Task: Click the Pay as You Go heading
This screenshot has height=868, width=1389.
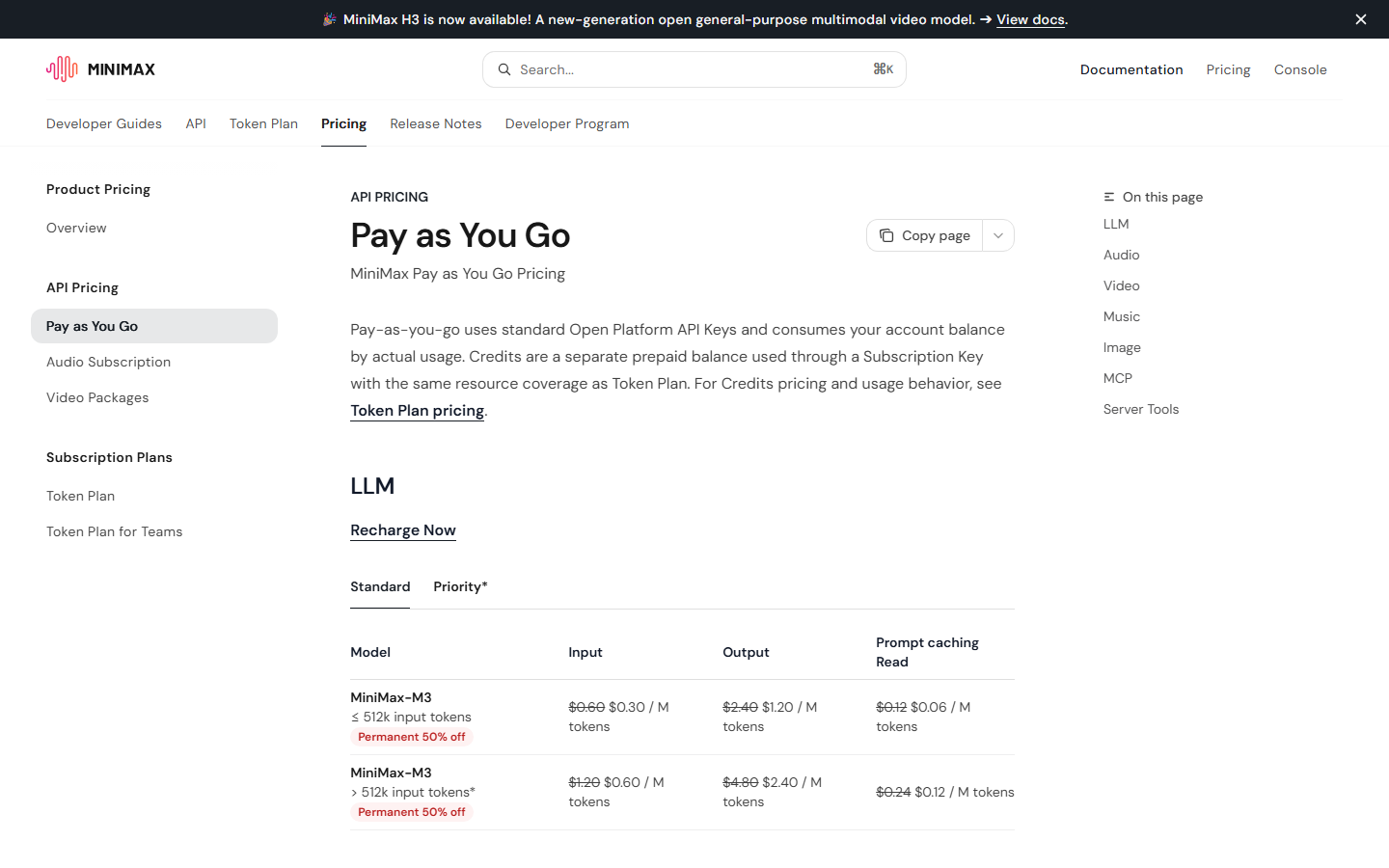Action: click(x=460, y=235)
